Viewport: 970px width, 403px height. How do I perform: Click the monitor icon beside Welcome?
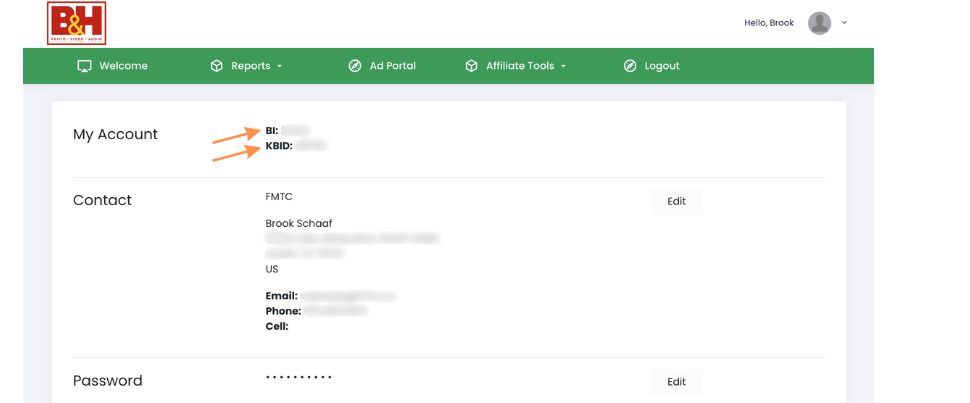(x=84, y=66)
